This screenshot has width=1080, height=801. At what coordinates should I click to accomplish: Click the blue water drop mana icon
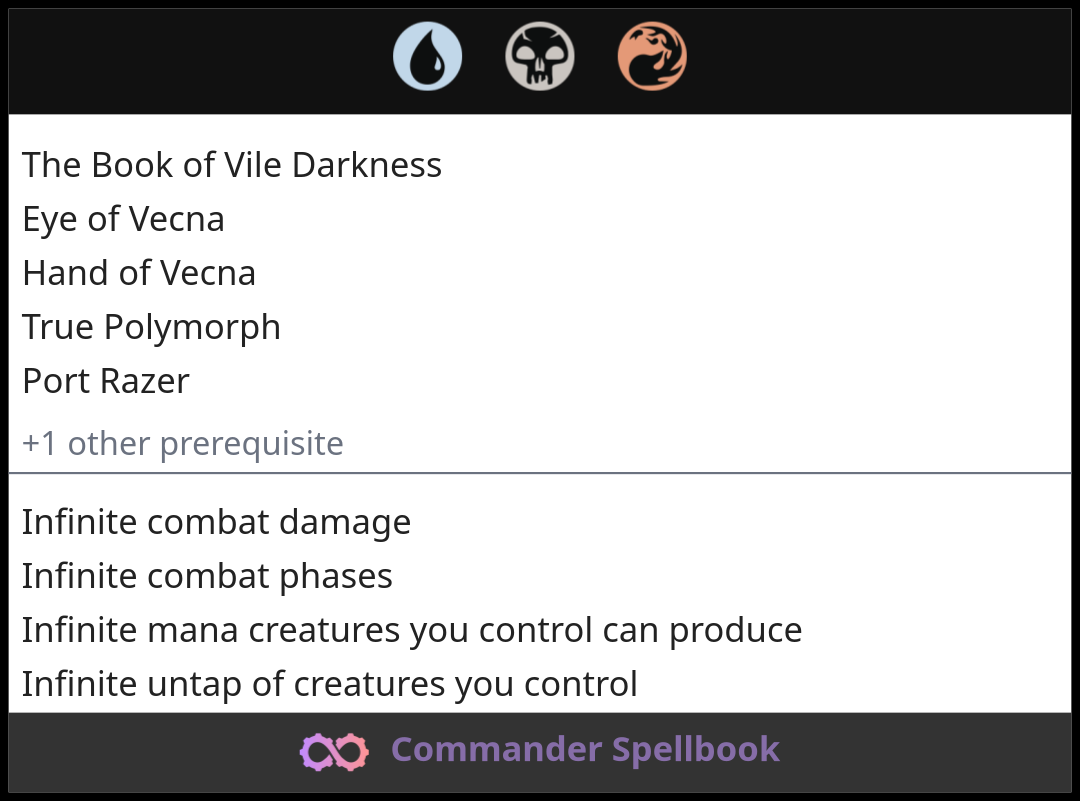[428, 56]
